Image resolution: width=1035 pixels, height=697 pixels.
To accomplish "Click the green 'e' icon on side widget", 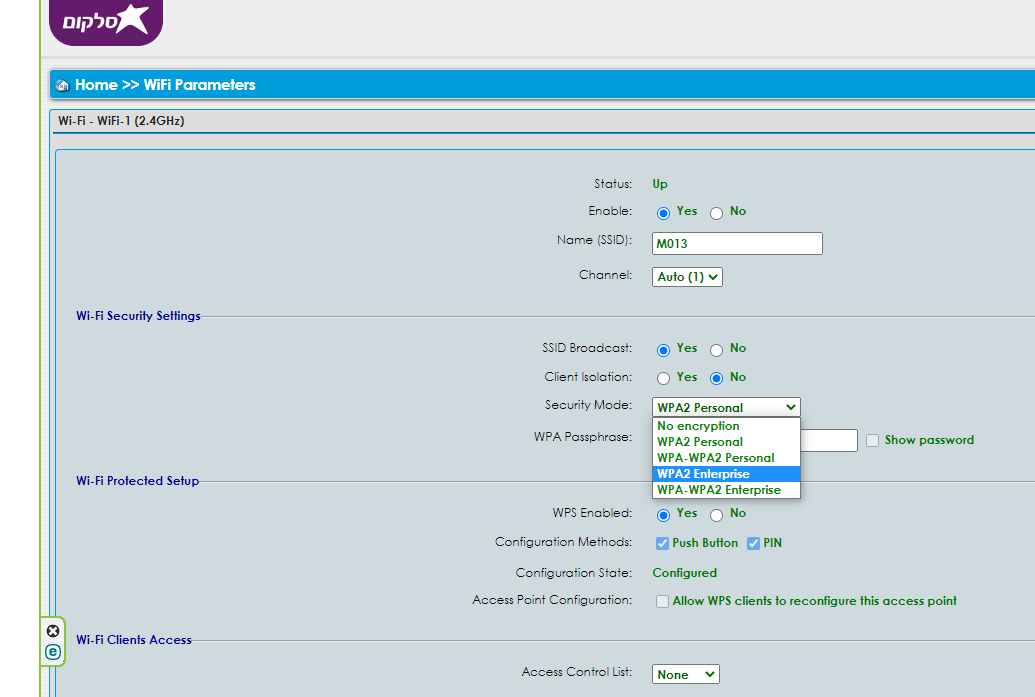I will click(x=53, y=652).
